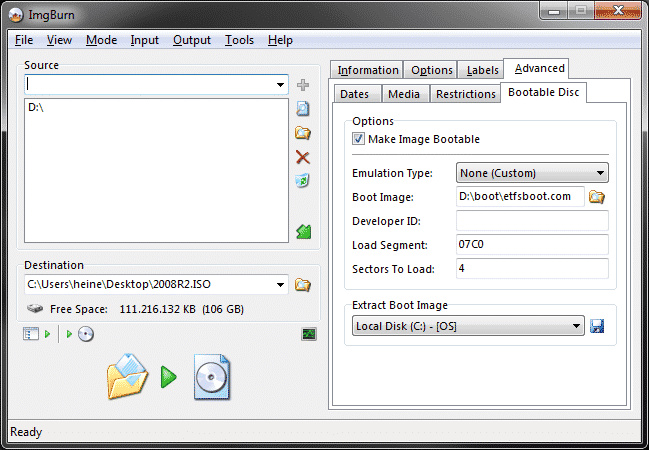Open the Extract Boot Image drive dropdown
649x450 pixels.
tap(468, 326)
